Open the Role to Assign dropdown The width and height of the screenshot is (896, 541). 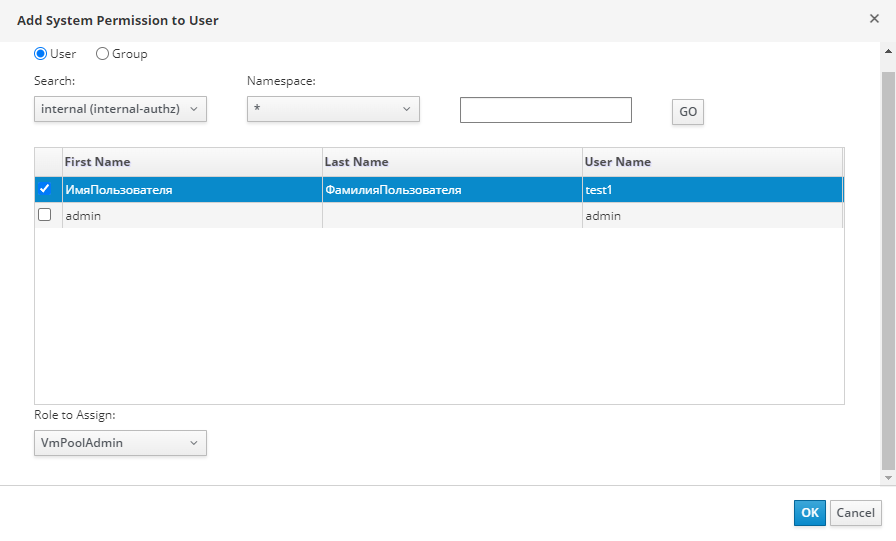pos(120,443)
